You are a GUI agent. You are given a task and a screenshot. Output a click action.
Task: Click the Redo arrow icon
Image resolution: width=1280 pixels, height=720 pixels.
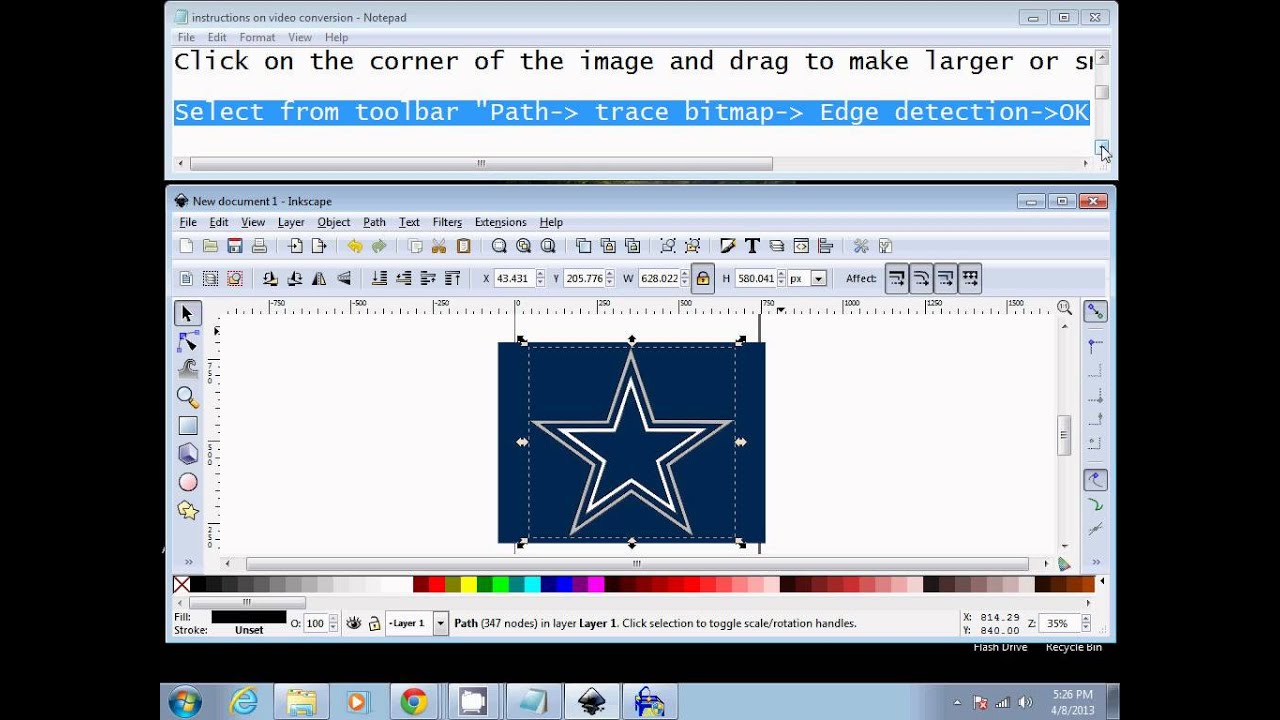[379, 246]
